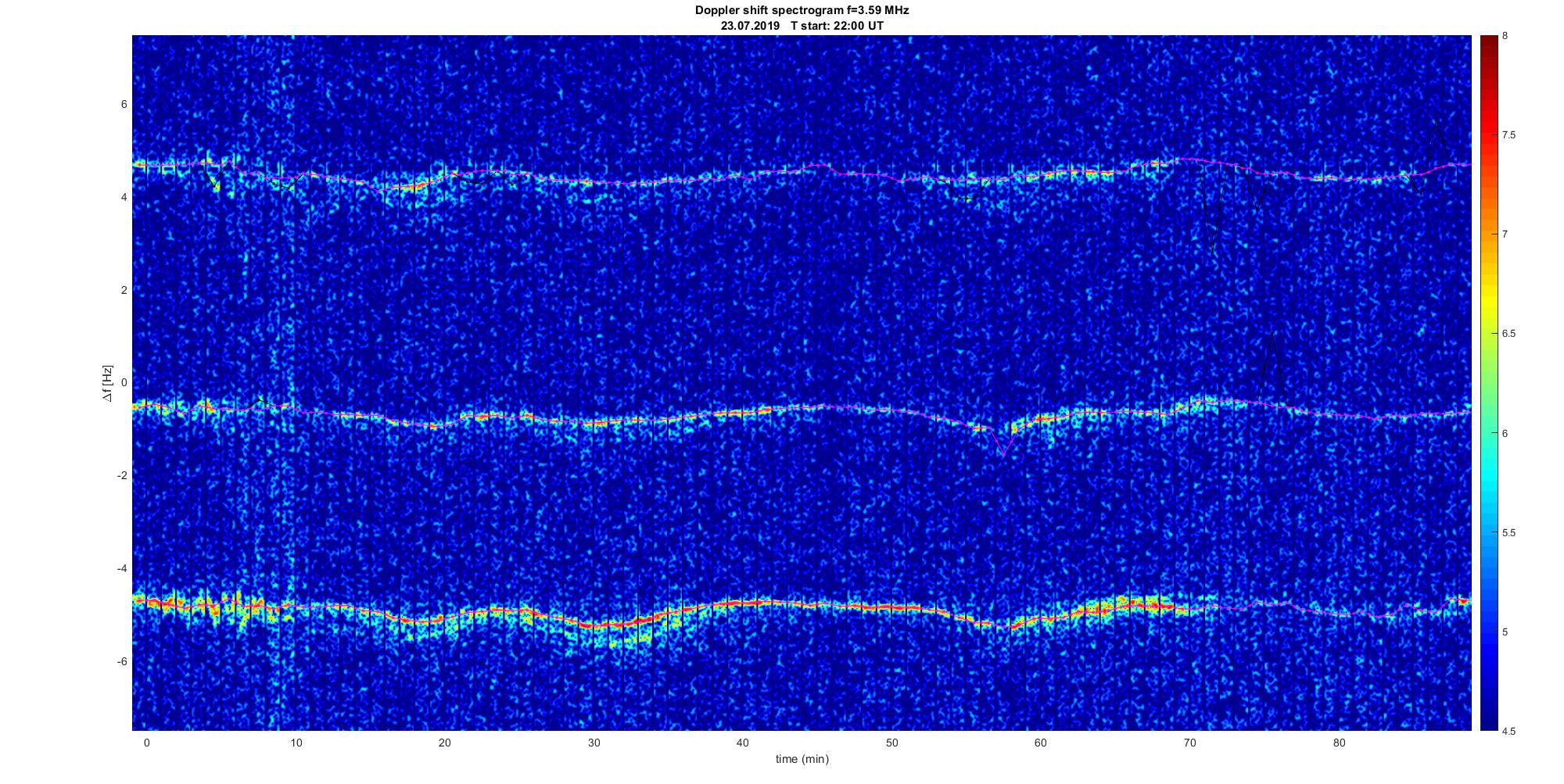This screenshot has width=1564, height=784.
Task: Click the x-axis tick label '0'
Action: click(x=146, y=743)
